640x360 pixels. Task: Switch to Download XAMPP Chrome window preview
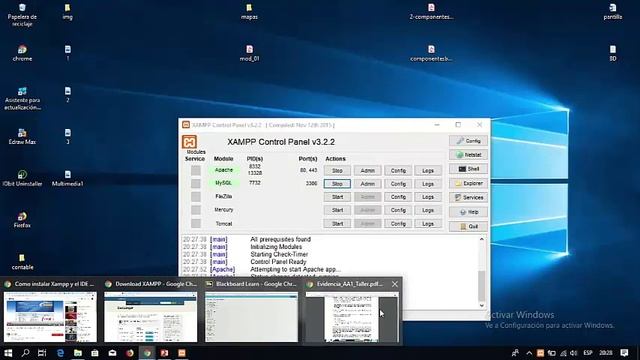point(151,311)
